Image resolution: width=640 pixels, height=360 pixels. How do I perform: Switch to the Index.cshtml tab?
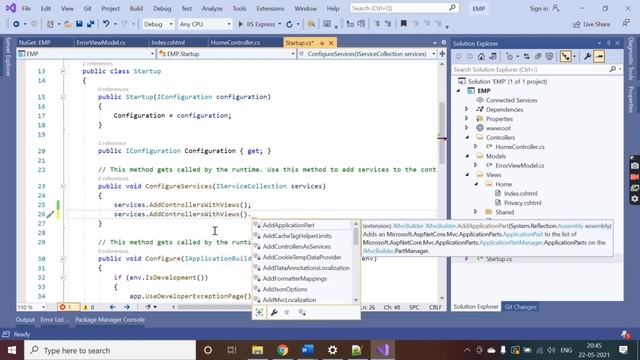(x=168, y=42)
